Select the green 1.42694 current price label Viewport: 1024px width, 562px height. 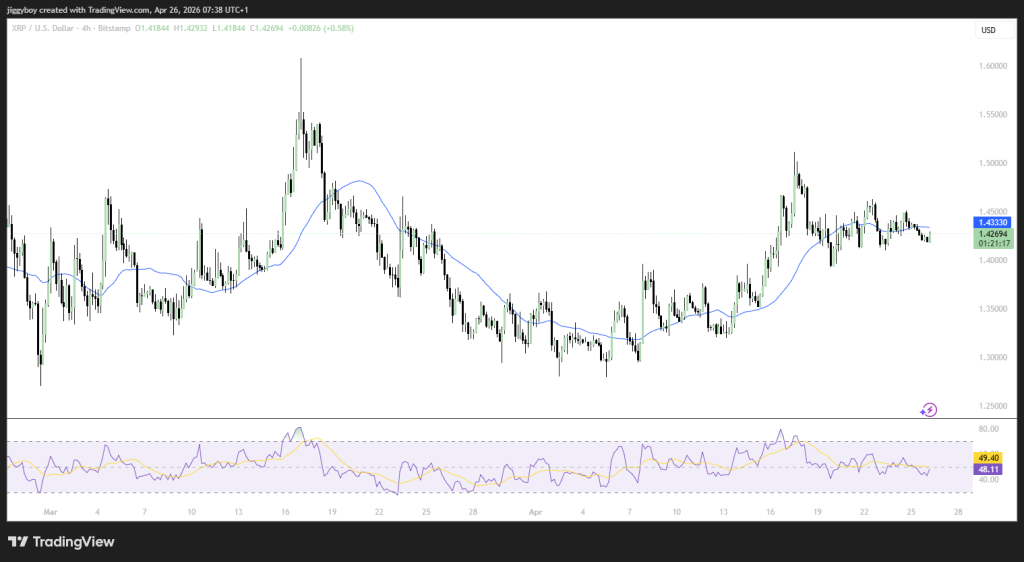point(992,235)
